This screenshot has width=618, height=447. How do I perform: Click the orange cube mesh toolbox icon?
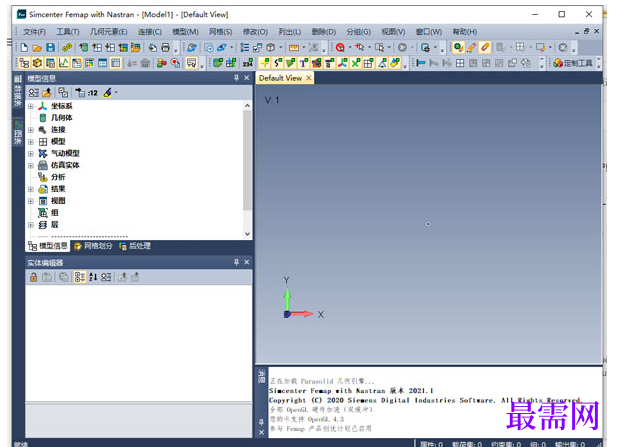pos(37,63)
